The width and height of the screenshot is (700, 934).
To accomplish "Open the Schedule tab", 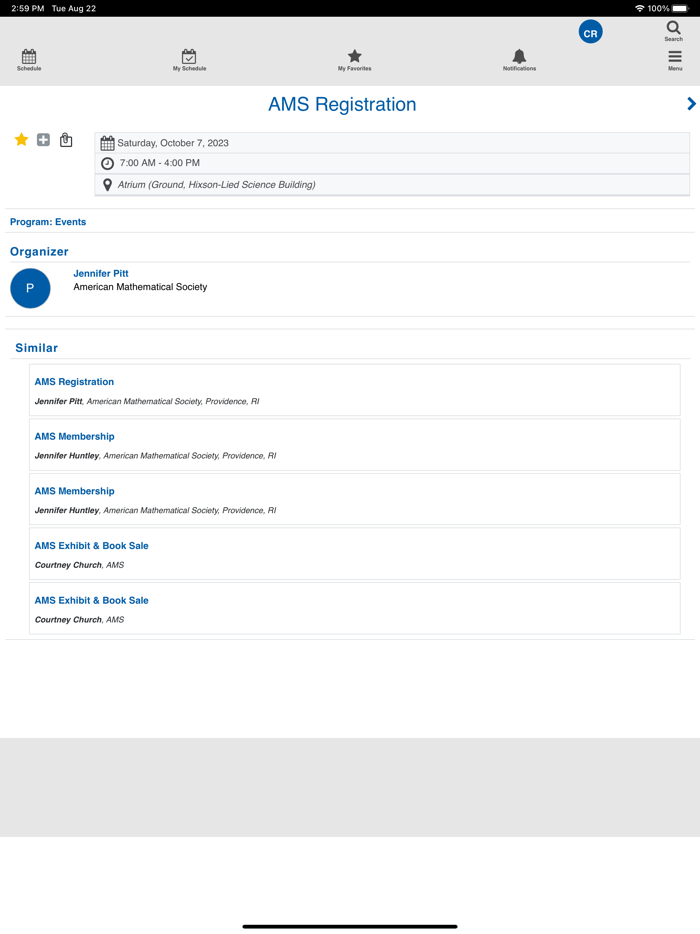I will (29, 60).
